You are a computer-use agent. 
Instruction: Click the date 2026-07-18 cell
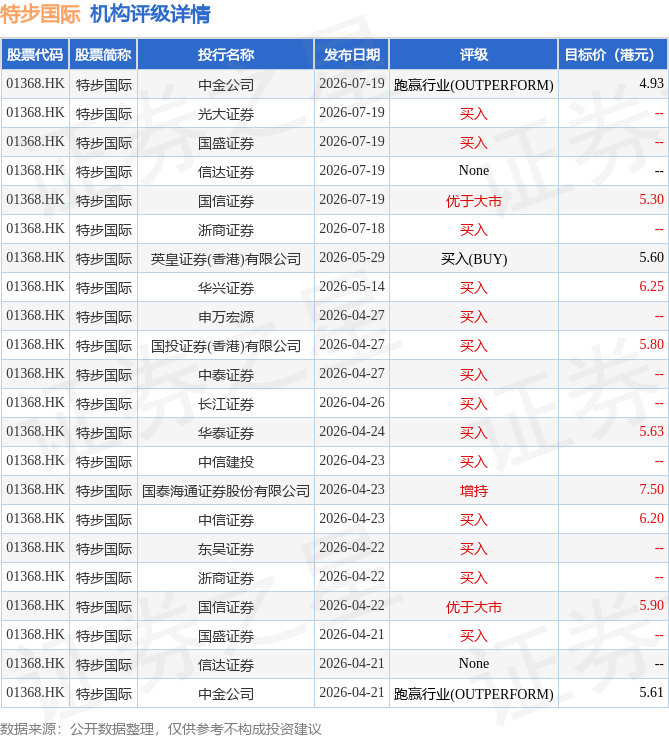coord(351,229)
